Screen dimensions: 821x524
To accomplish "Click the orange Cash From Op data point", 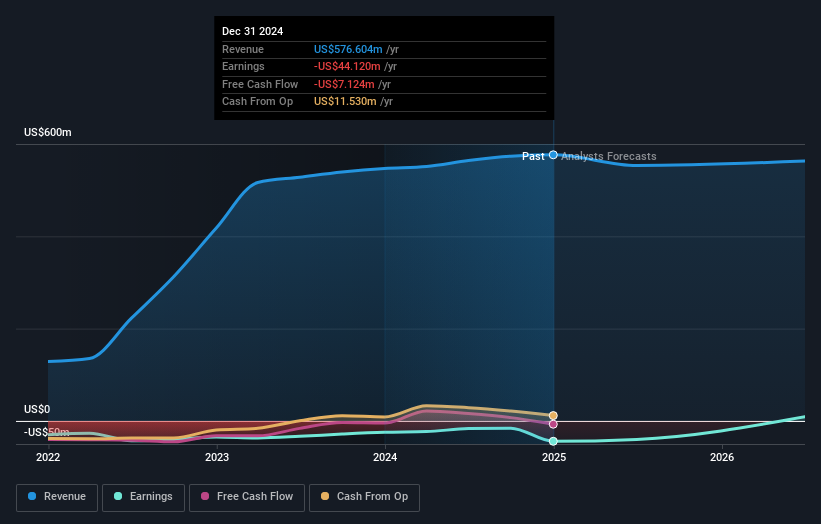I will click(x=553, y=416).
